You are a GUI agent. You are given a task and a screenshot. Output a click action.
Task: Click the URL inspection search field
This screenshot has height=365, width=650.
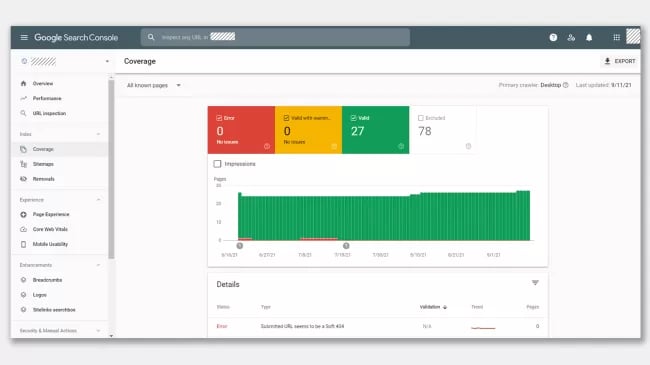pos(275,37)
